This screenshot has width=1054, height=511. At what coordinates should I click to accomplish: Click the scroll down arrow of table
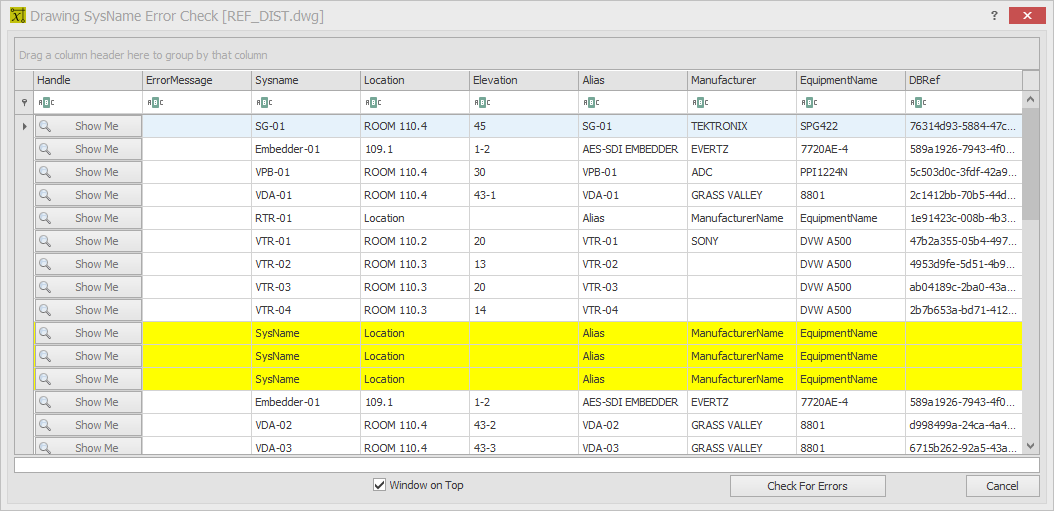[1030, 446]
